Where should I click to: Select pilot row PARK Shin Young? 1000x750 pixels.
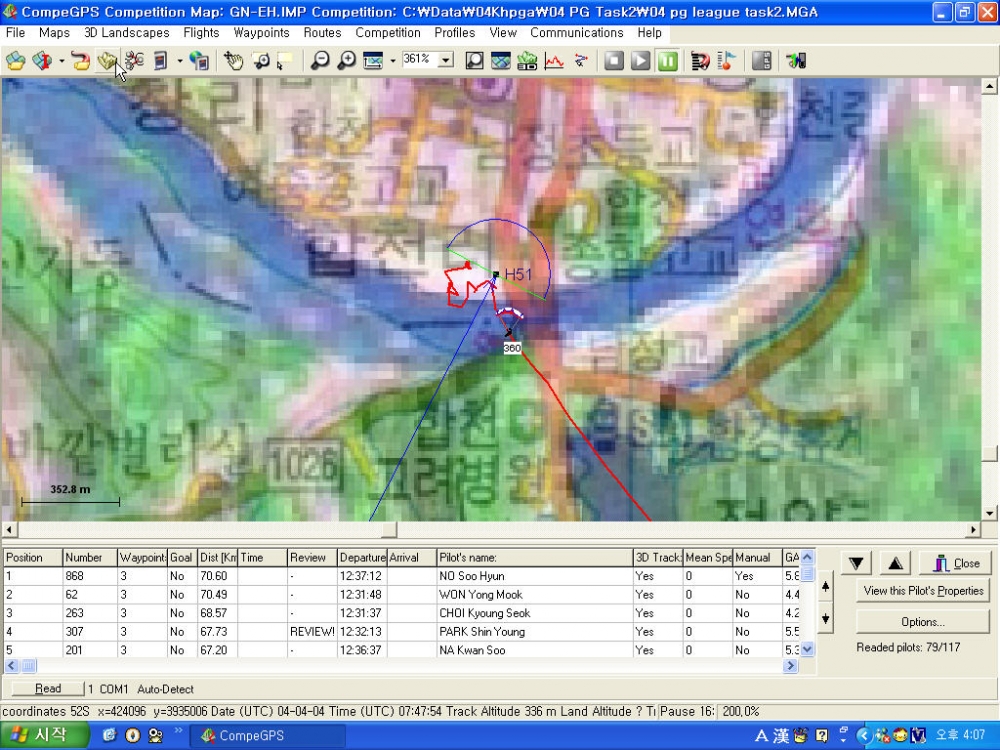pyautogui.click(x=402, y=631)
